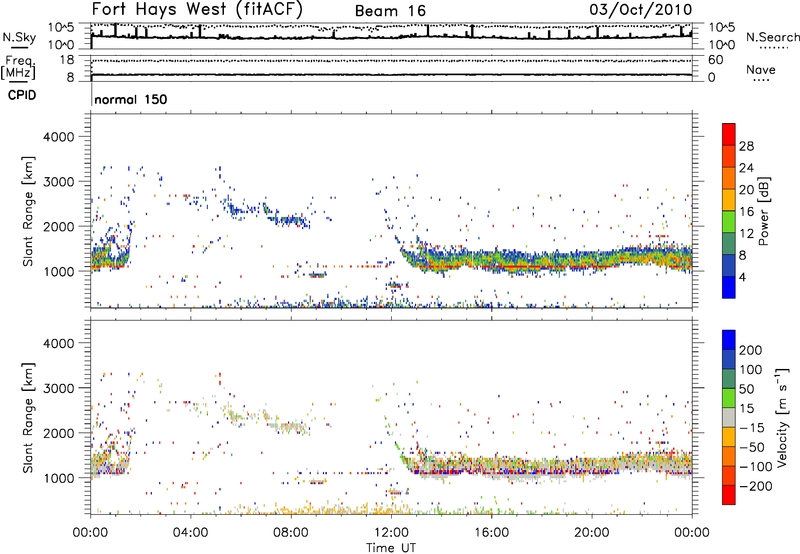The image size is (800, 554).
Task: Pick the red bottom velocity colorbar swatch
Action: (x=729, y=495)
